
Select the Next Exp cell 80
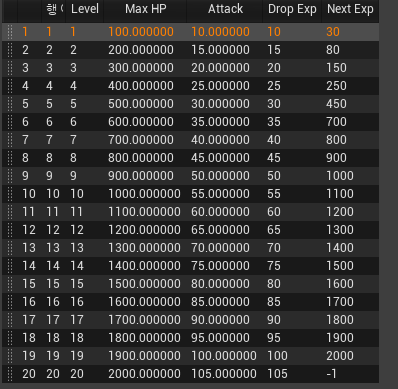pyautogui.click(x=333, y=50)
